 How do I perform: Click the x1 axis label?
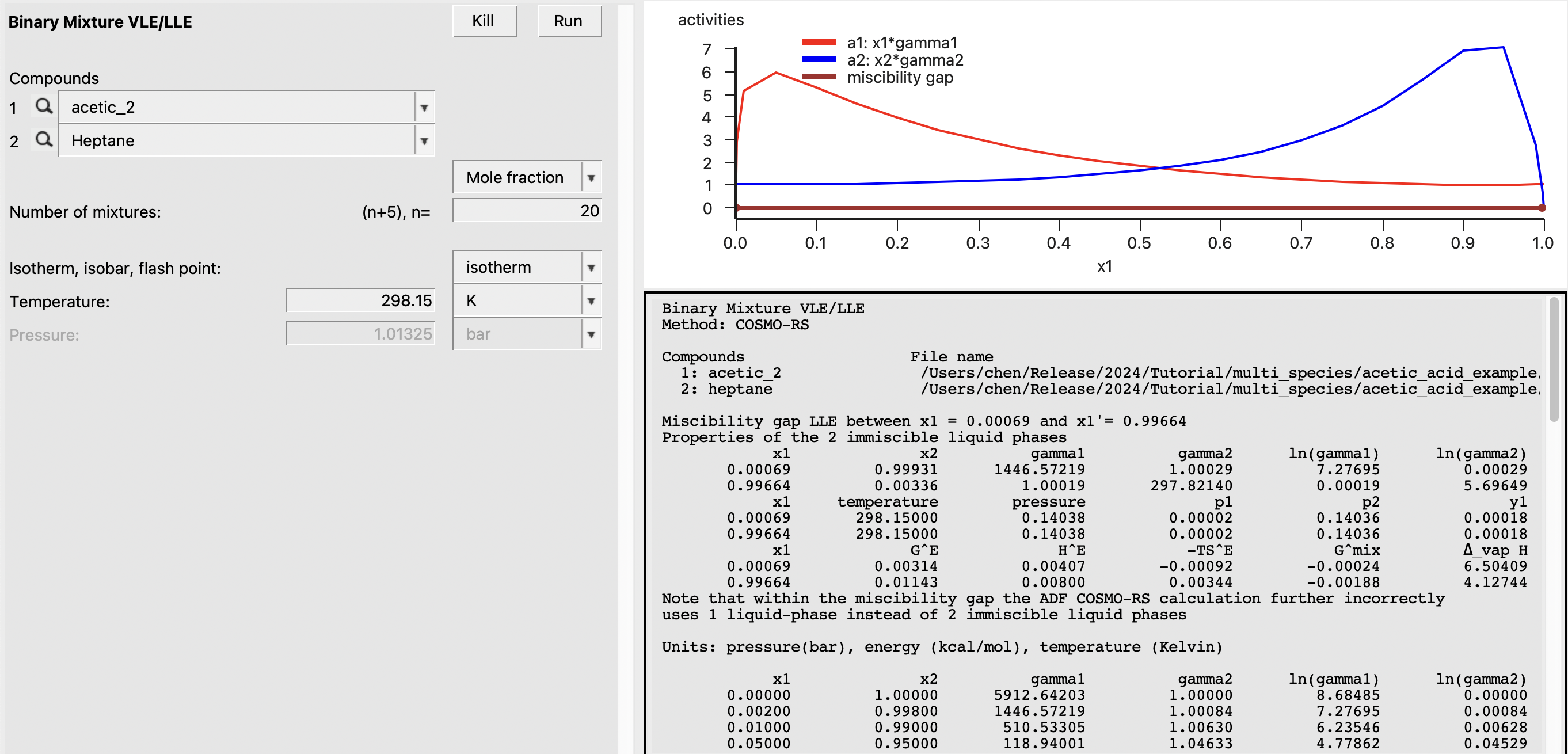click(1104, 266)
